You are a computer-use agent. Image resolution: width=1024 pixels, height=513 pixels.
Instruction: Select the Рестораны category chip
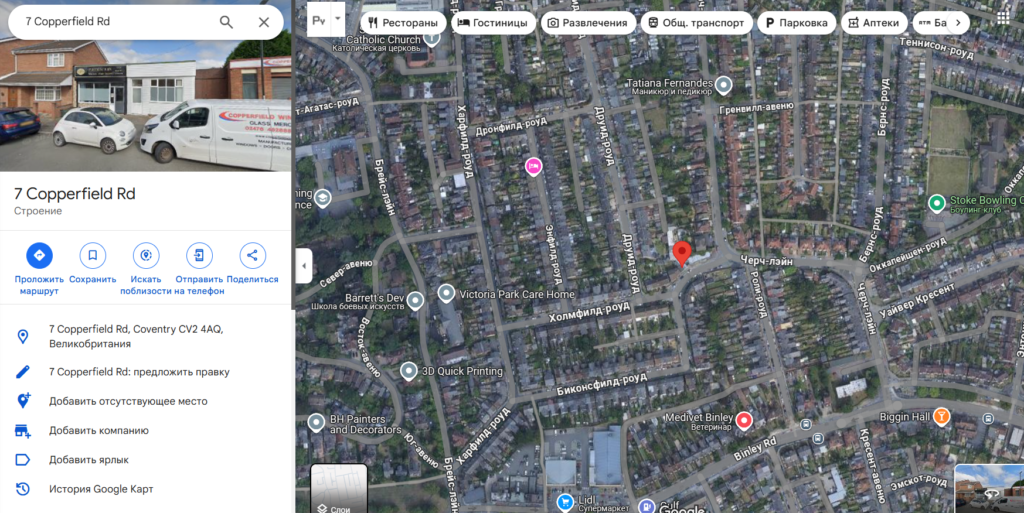click(x=403, y=23)
